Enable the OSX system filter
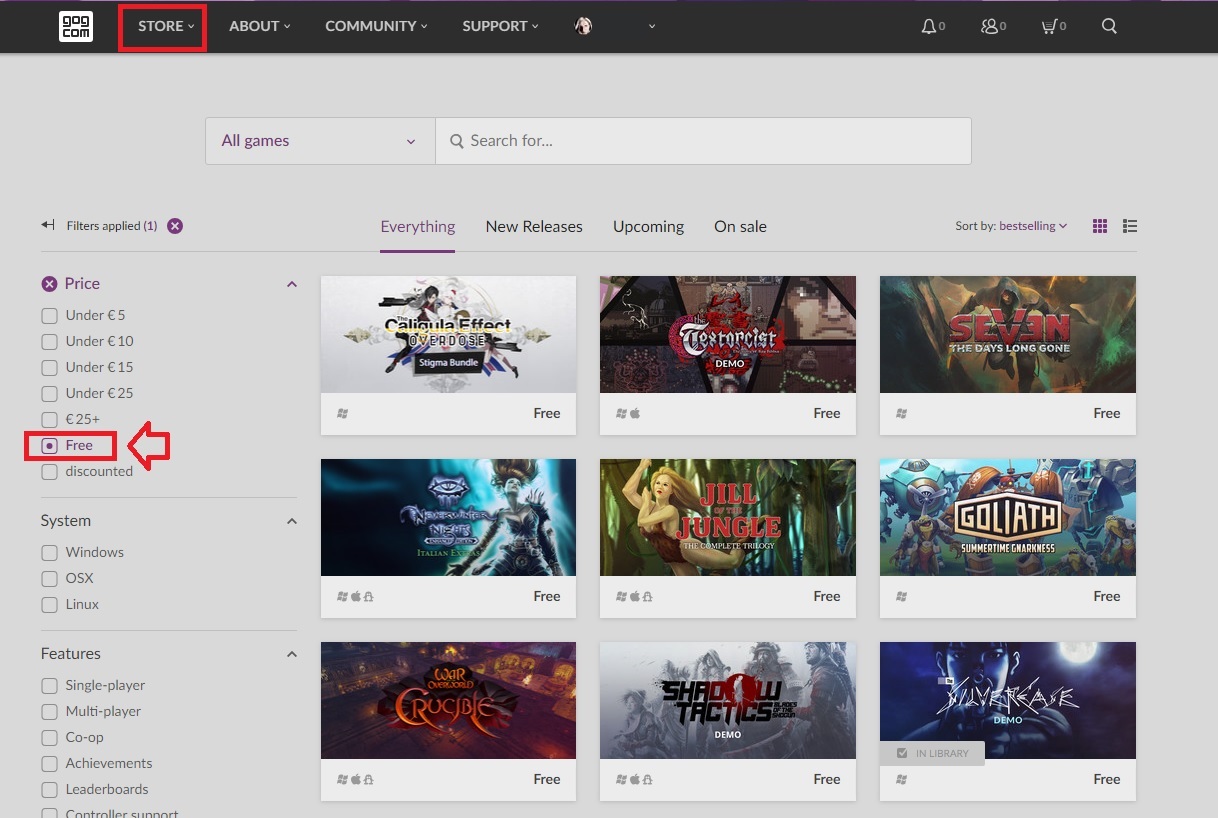The width and height of the screenshot is (1218, 818). click(49, 579)
